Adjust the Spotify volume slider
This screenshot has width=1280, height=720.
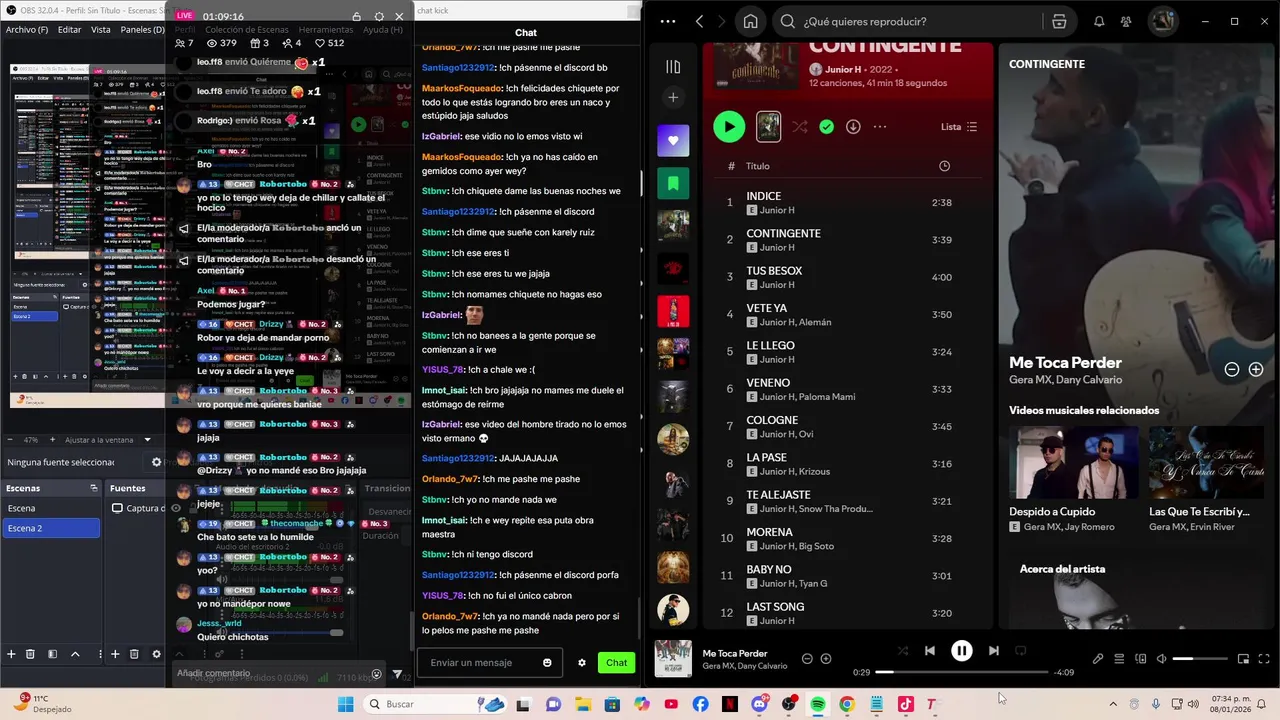coord(1199,659)
